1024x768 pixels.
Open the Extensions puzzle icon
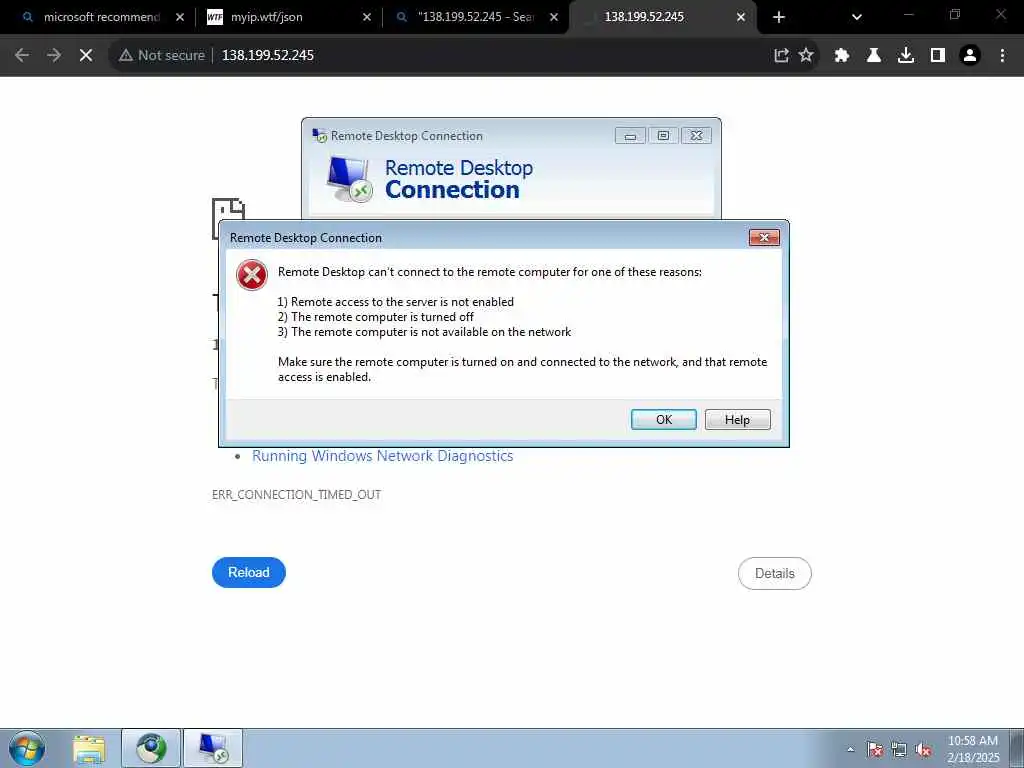842,56
